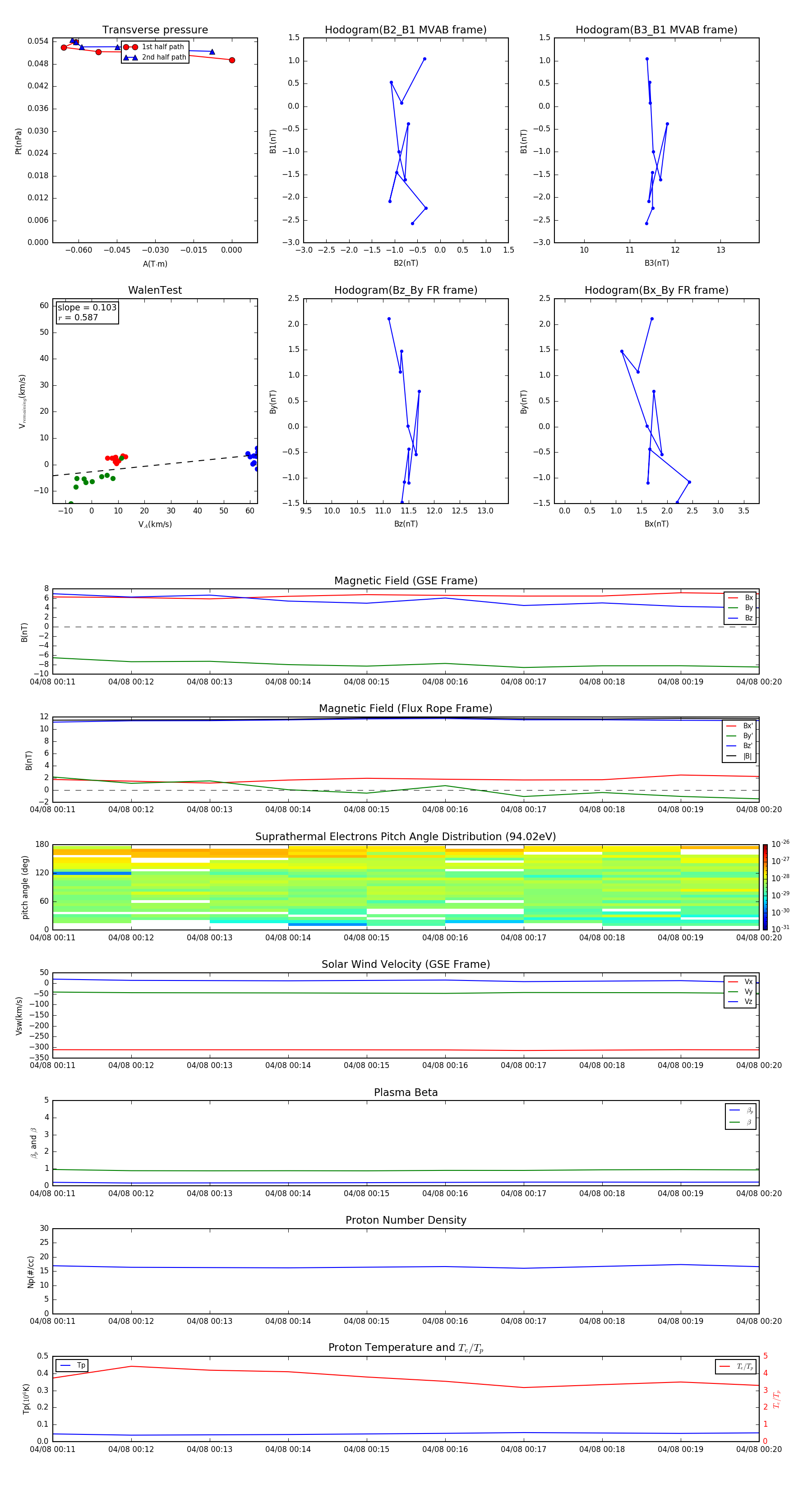This screenshot has width=812, height=1489.
Task: Select the Suprathermal Electrons Pitch Angle Distribution title
Action: [x=406, y=837]
